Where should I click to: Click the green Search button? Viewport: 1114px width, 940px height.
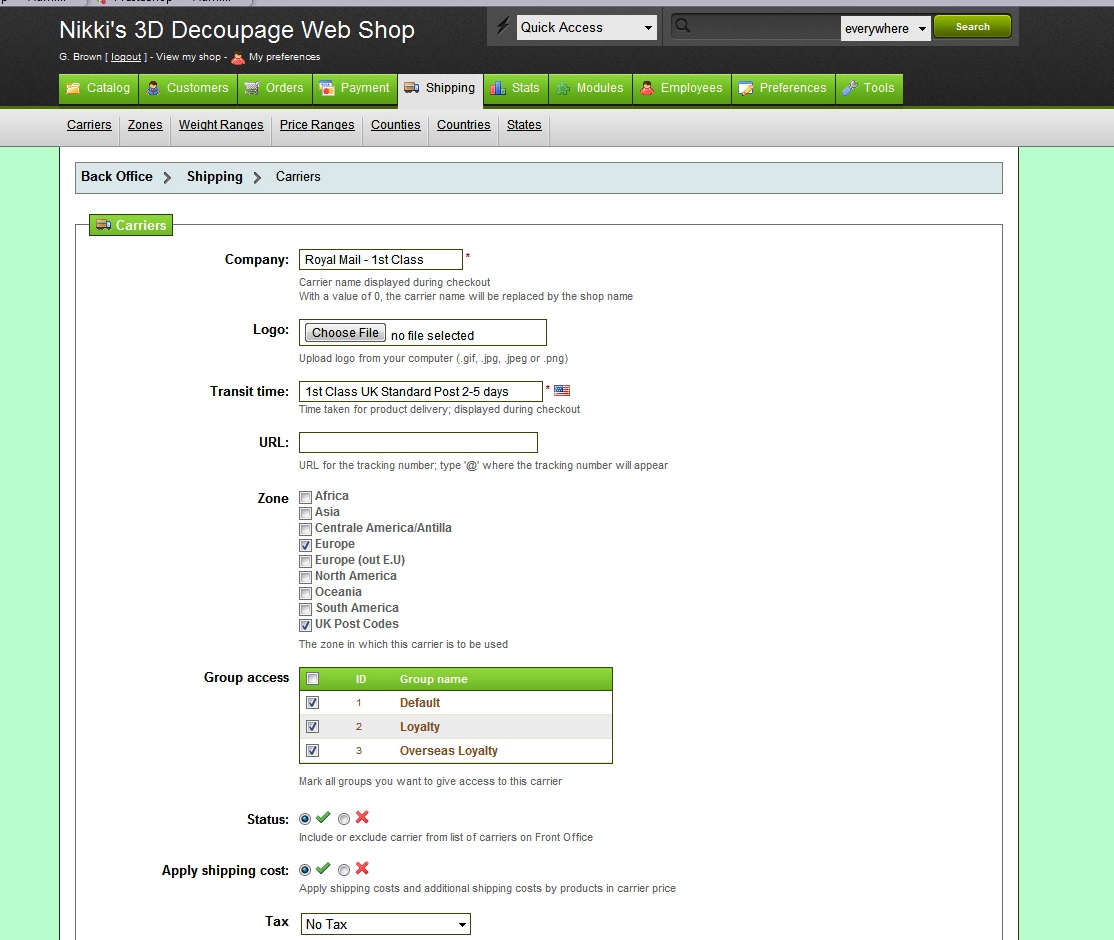point(973,26)
